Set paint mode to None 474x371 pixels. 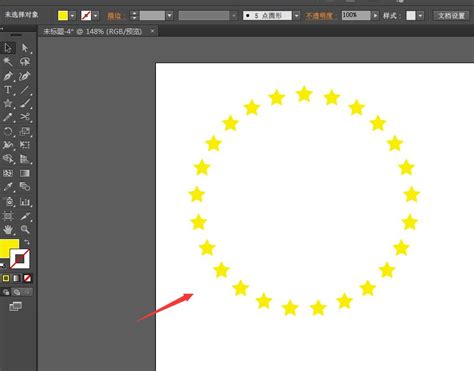pyautogui.click(x=27, y=278)
